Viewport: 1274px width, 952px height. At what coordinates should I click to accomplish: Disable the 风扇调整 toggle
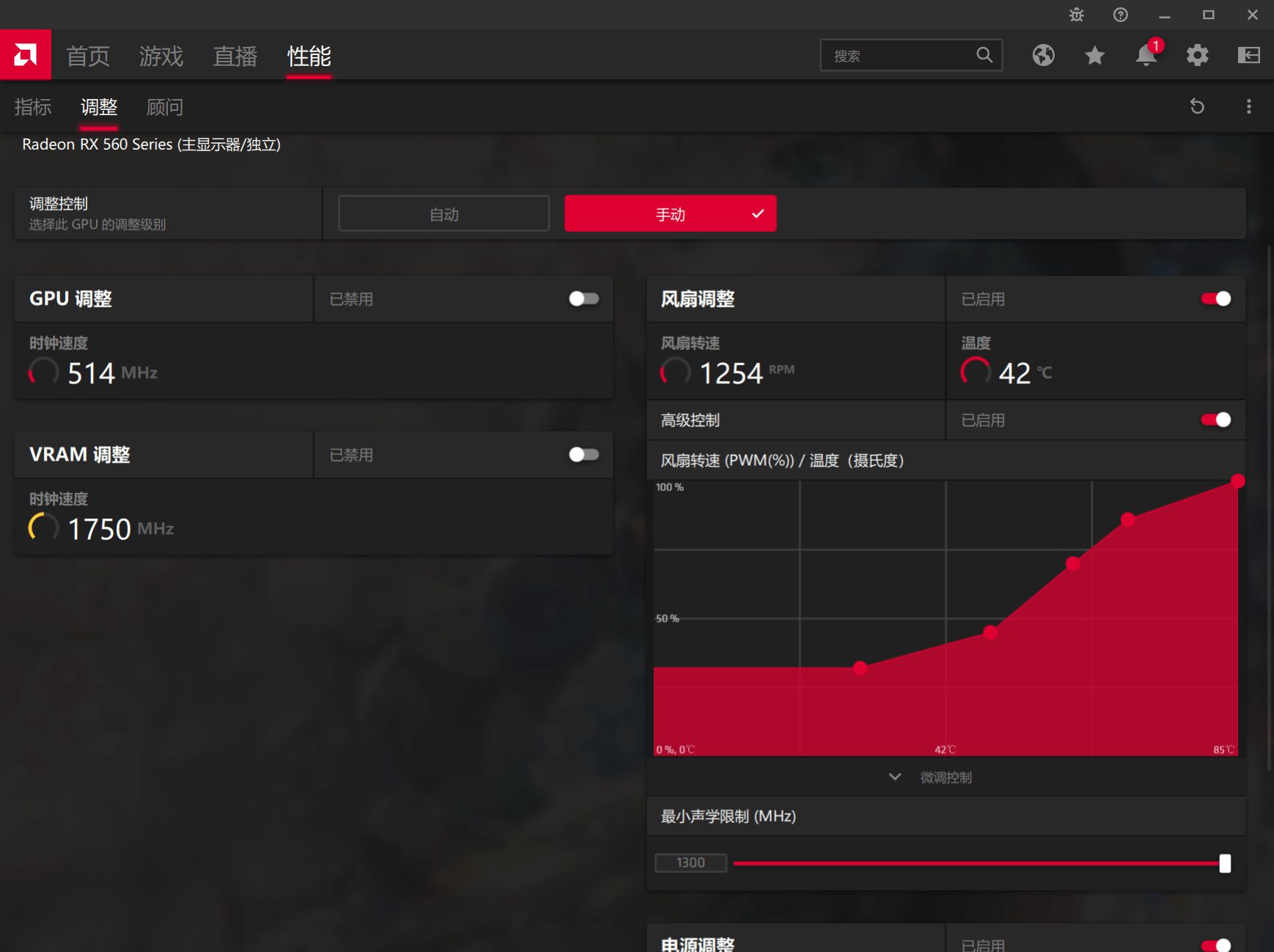click(x=1216, y=299)
